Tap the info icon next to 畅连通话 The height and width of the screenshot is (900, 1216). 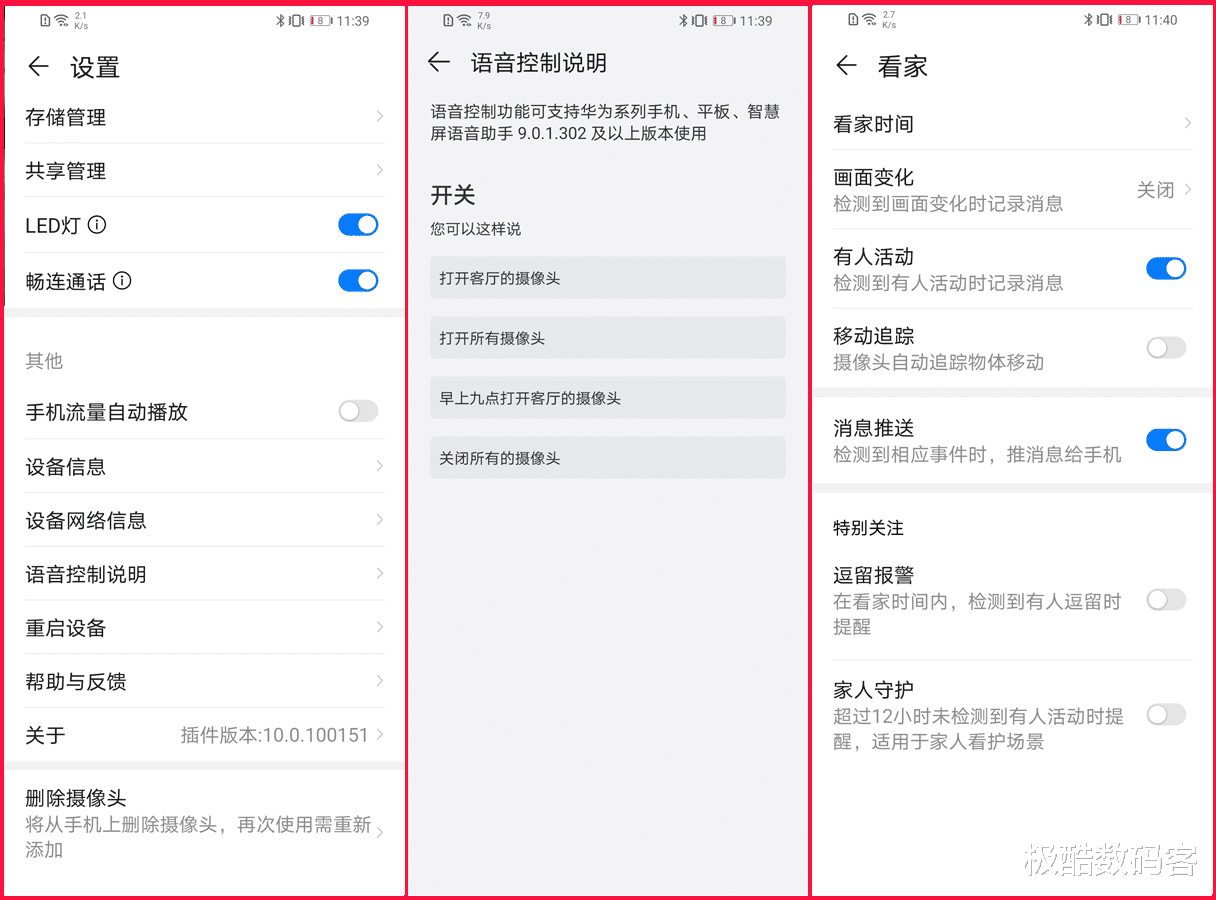point(124,281)
